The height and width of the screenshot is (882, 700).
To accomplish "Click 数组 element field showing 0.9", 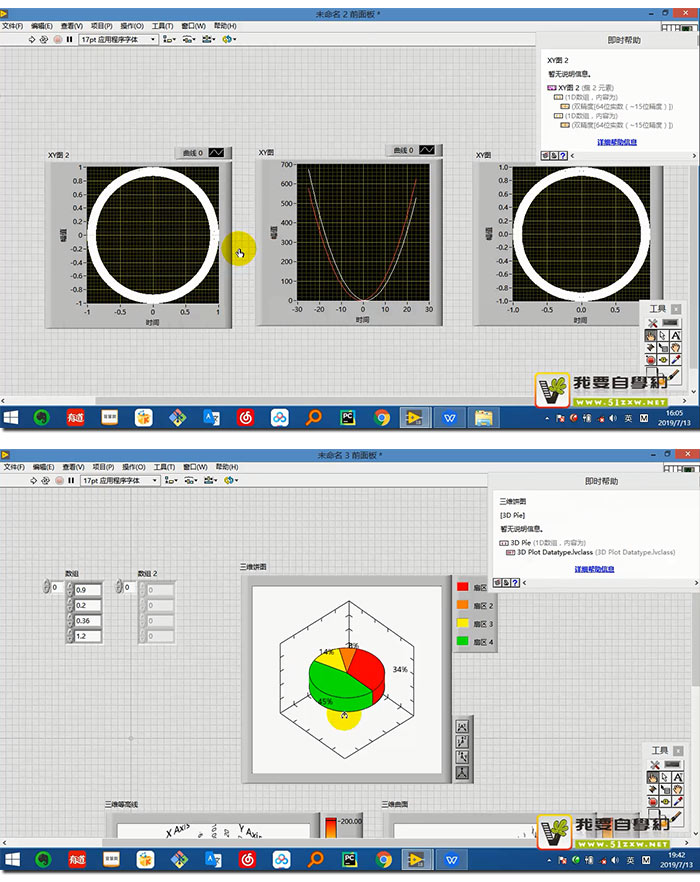I will [88, 590].
